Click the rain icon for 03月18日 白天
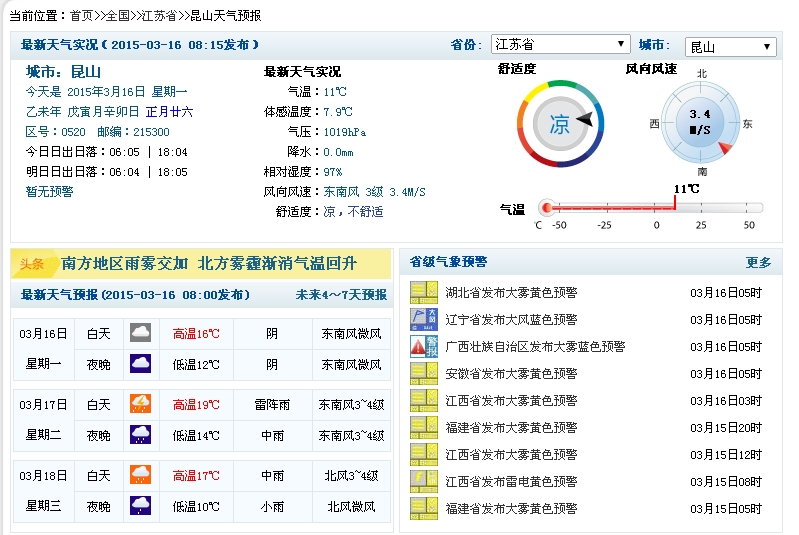Image resolution: width=799 pixels, height=535 pixels. [140, 475]
